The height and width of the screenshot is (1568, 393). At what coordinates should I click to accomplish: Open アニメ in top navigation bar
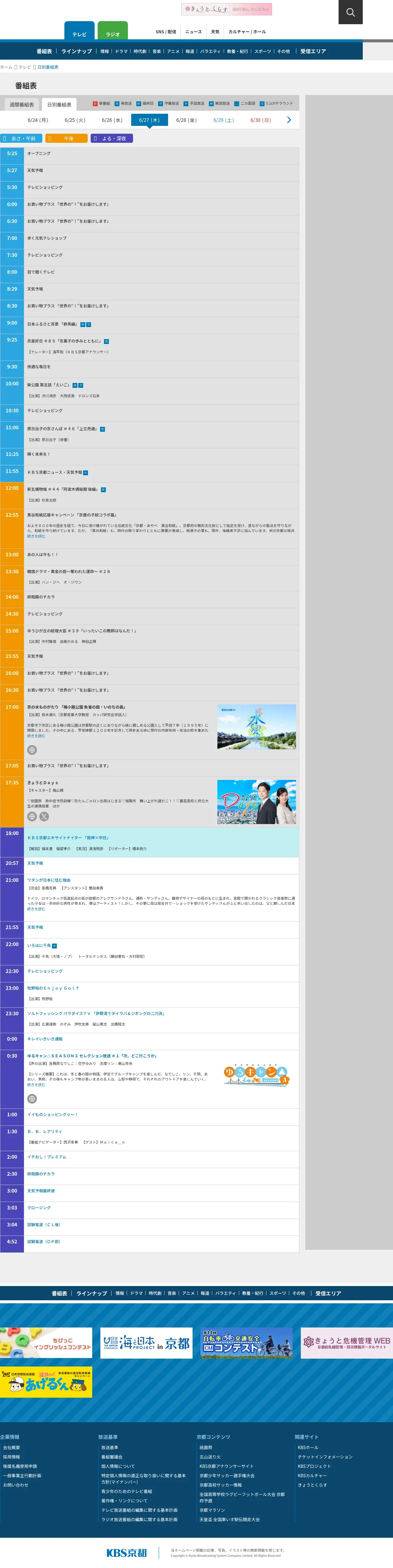[x=174, y=51]
